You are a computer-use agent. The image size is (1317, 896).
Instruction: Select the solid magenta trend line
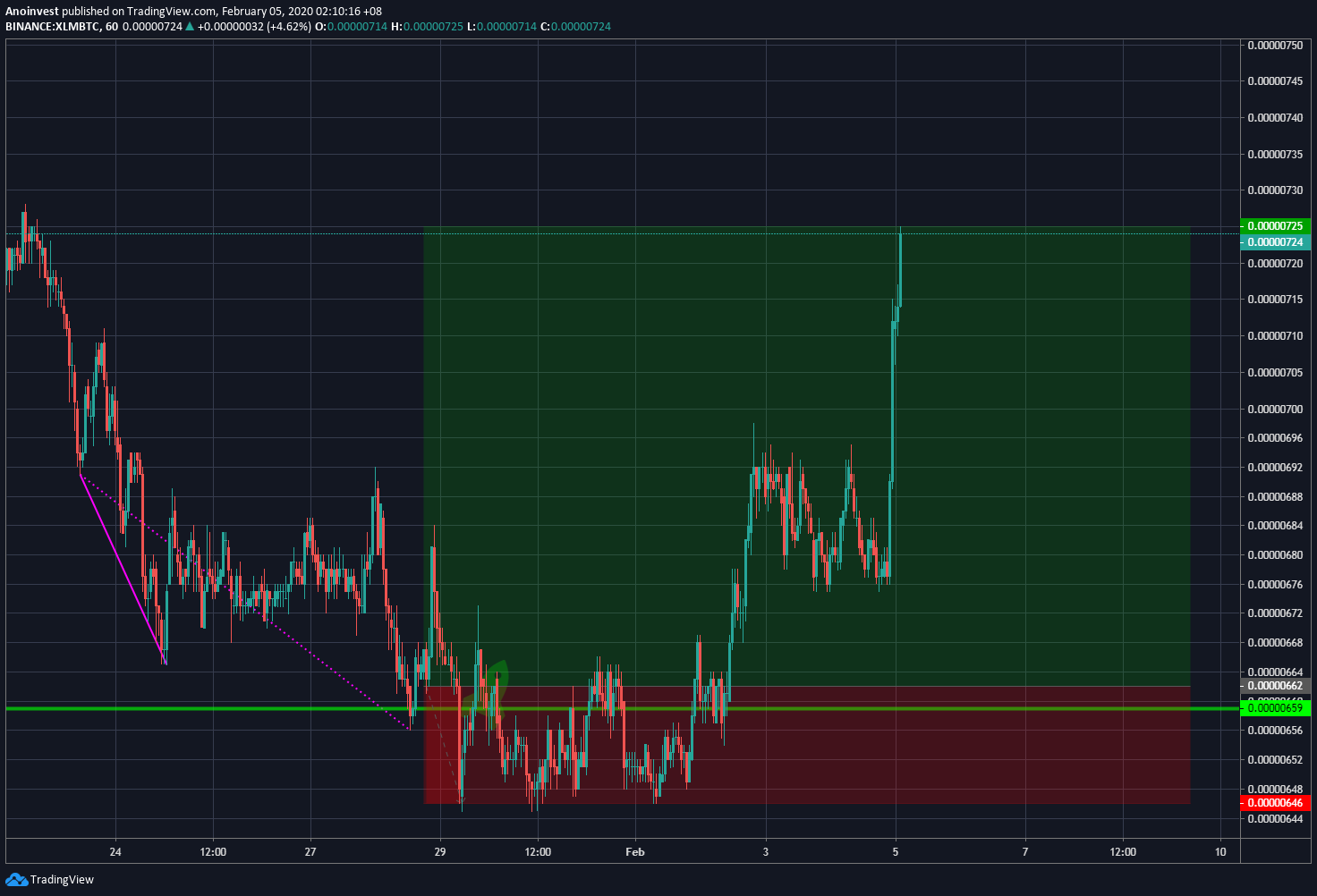tap(123, 569)
